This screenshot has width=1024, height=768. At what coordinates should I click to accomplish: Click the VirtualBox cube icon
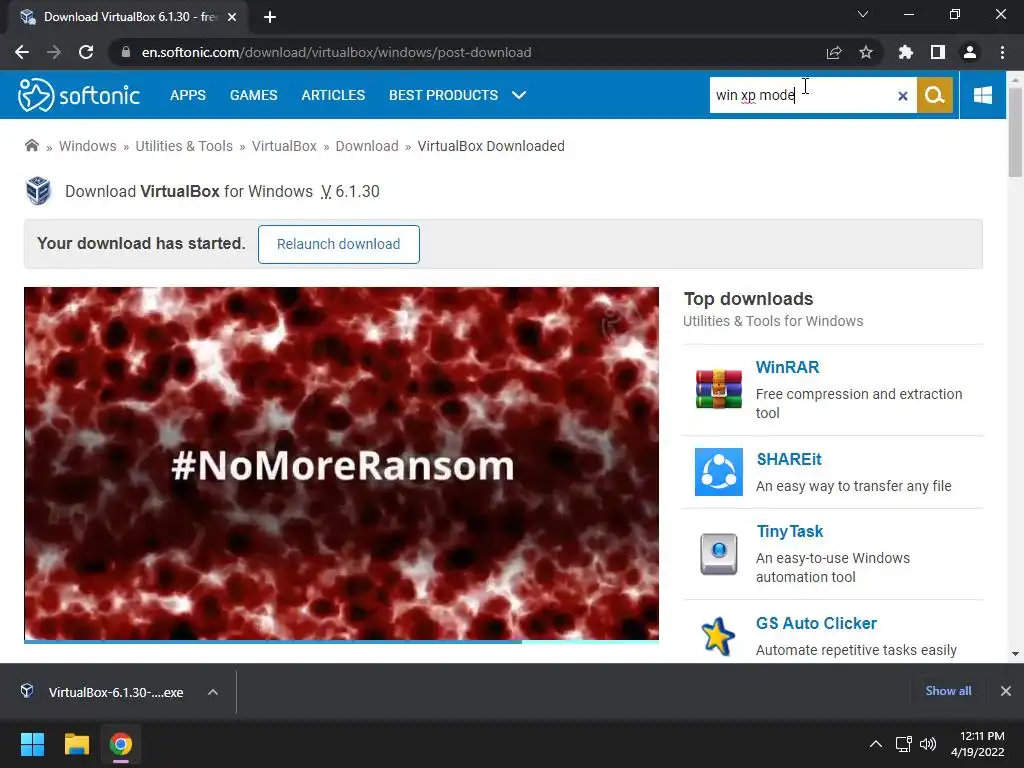[x=38, y=191]
